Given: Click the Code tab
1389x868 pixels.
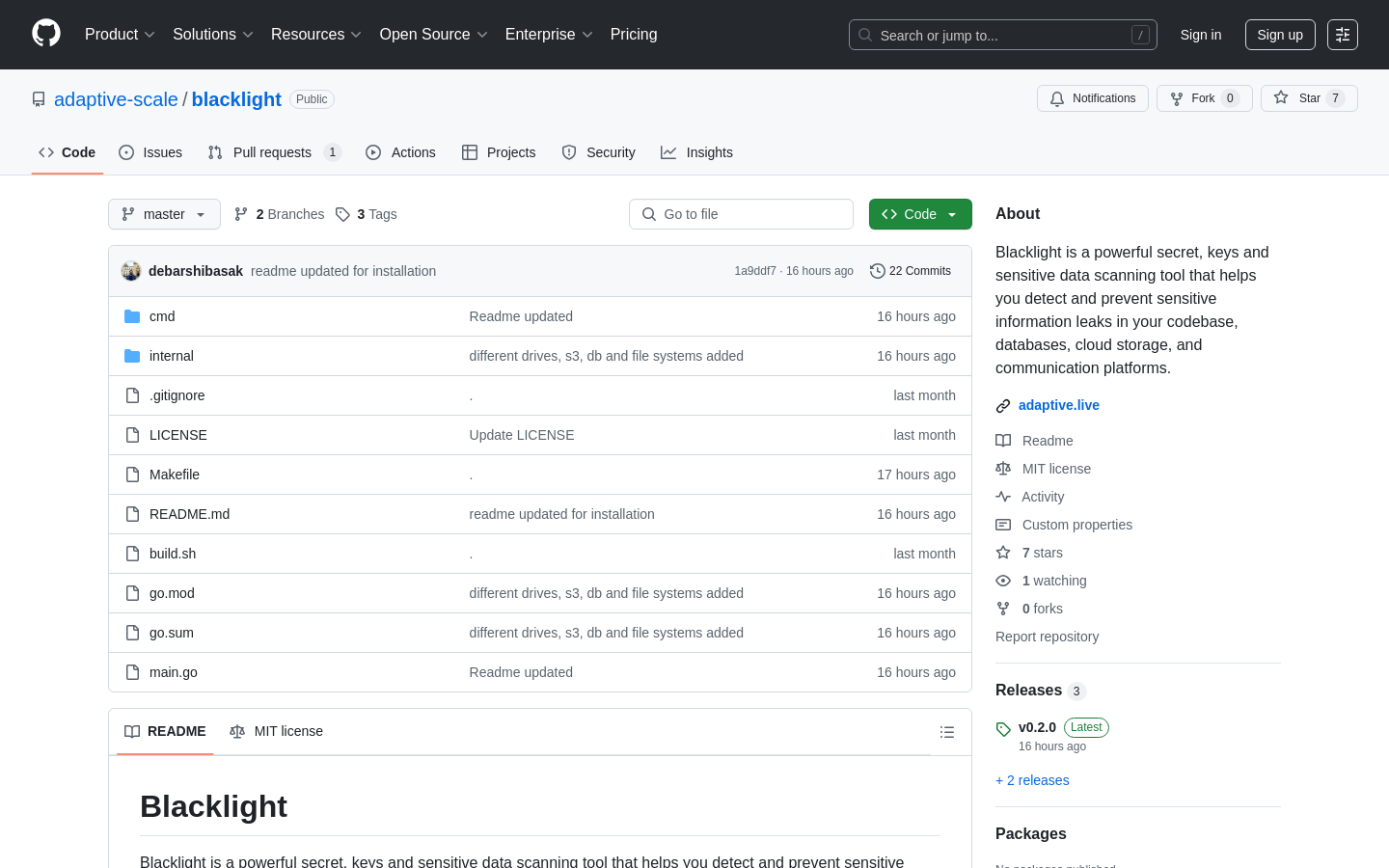Looking at the screenshot, I should pyautogui.click(x=68, y=152).
